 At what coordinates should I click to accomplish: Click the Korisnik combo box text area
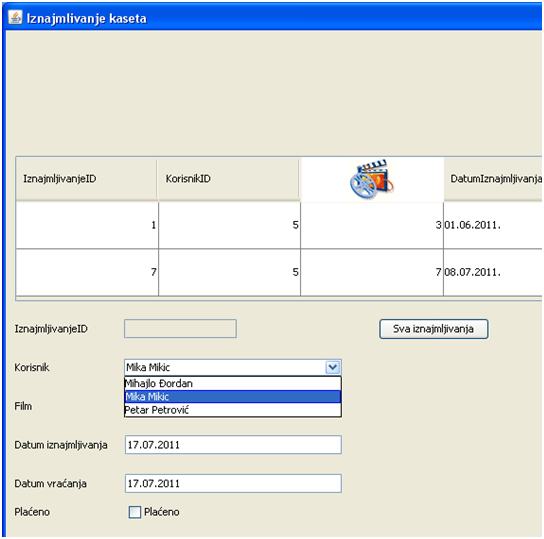click(x=225, y=367)
